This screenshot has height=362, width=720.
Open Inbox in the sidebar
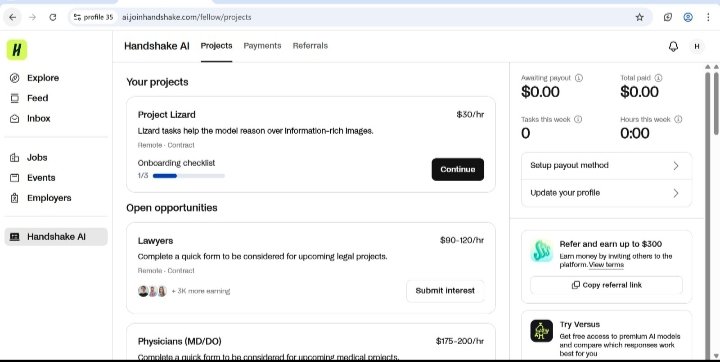pos(30,119)
